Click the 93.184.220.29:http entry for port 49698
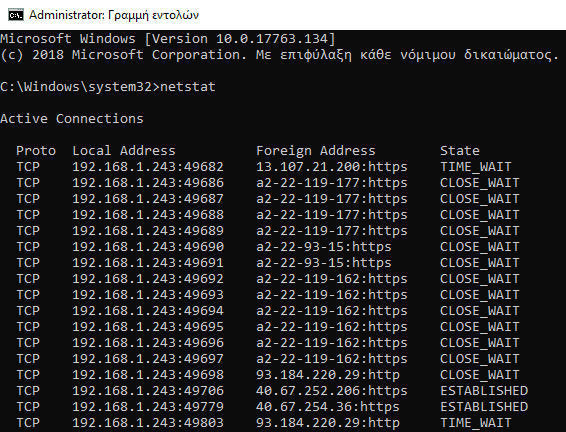This screenshot has width=566, height=432. tap(328, 375)
